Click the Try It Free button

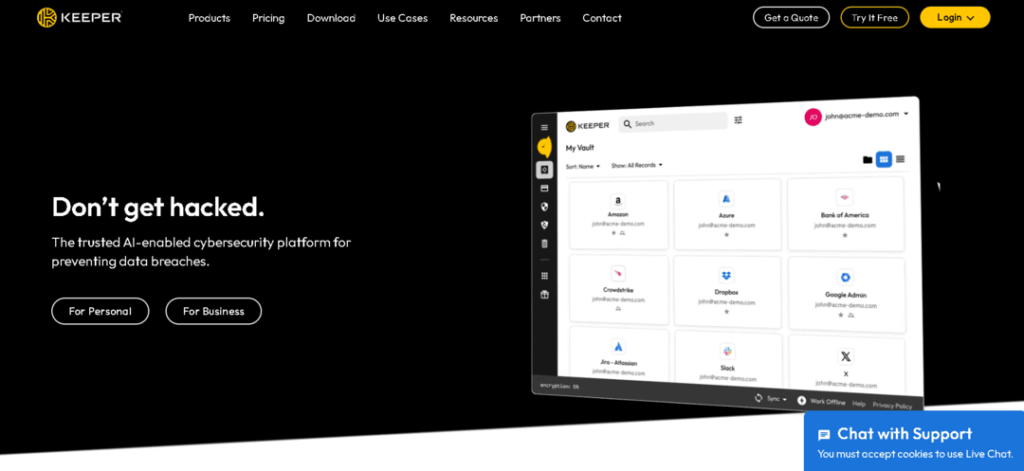pos(874,18)
